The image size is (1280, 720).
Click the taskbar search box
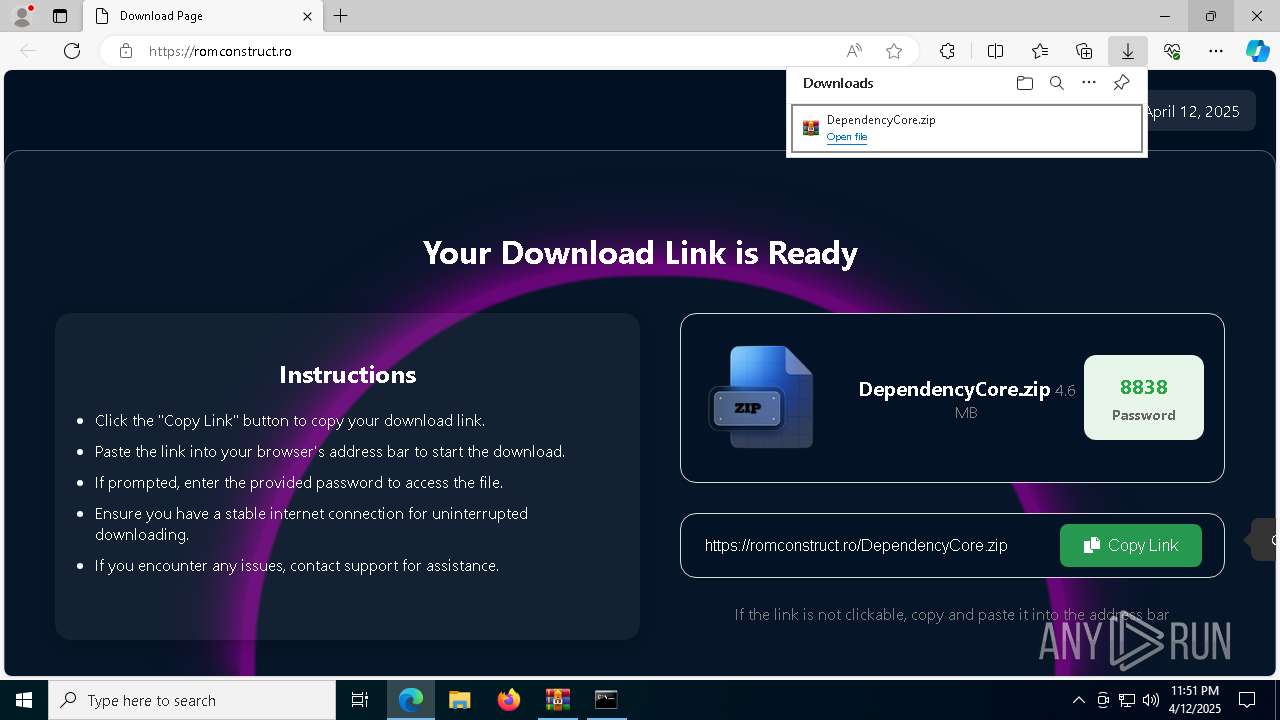pyautogui.click(x=192, y=700)
